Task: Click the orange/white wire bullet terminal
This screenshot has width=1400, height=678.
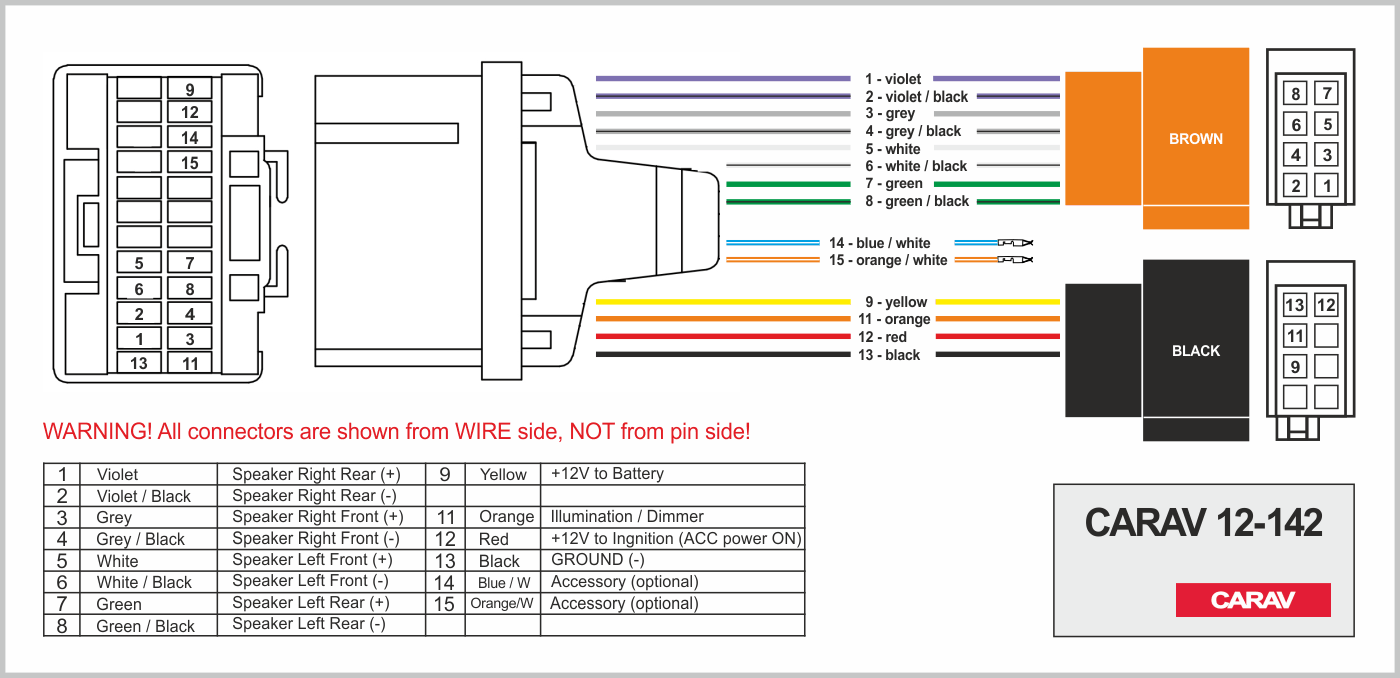Action: (x=1015, y=260)
